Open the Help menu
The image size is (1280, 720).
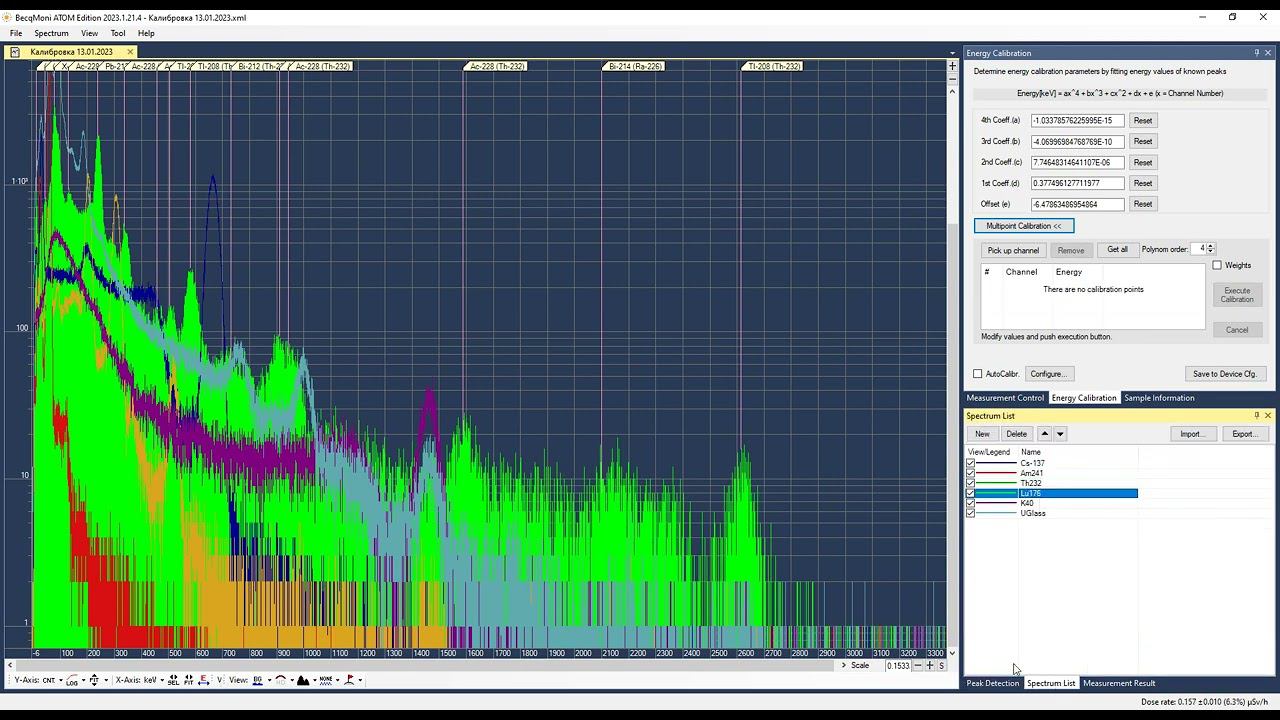point(146,33)
